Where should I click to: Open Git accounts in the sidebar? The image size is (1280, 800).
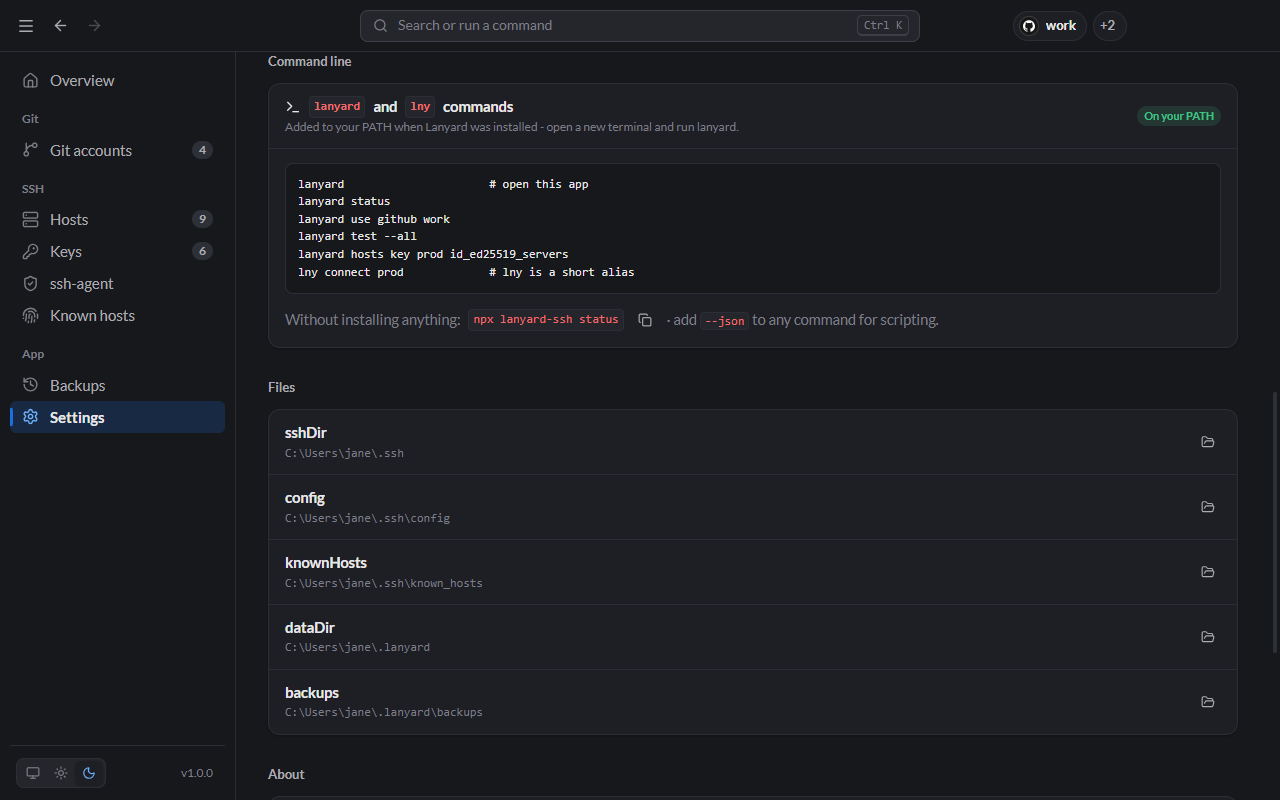(x=117, y=150)
